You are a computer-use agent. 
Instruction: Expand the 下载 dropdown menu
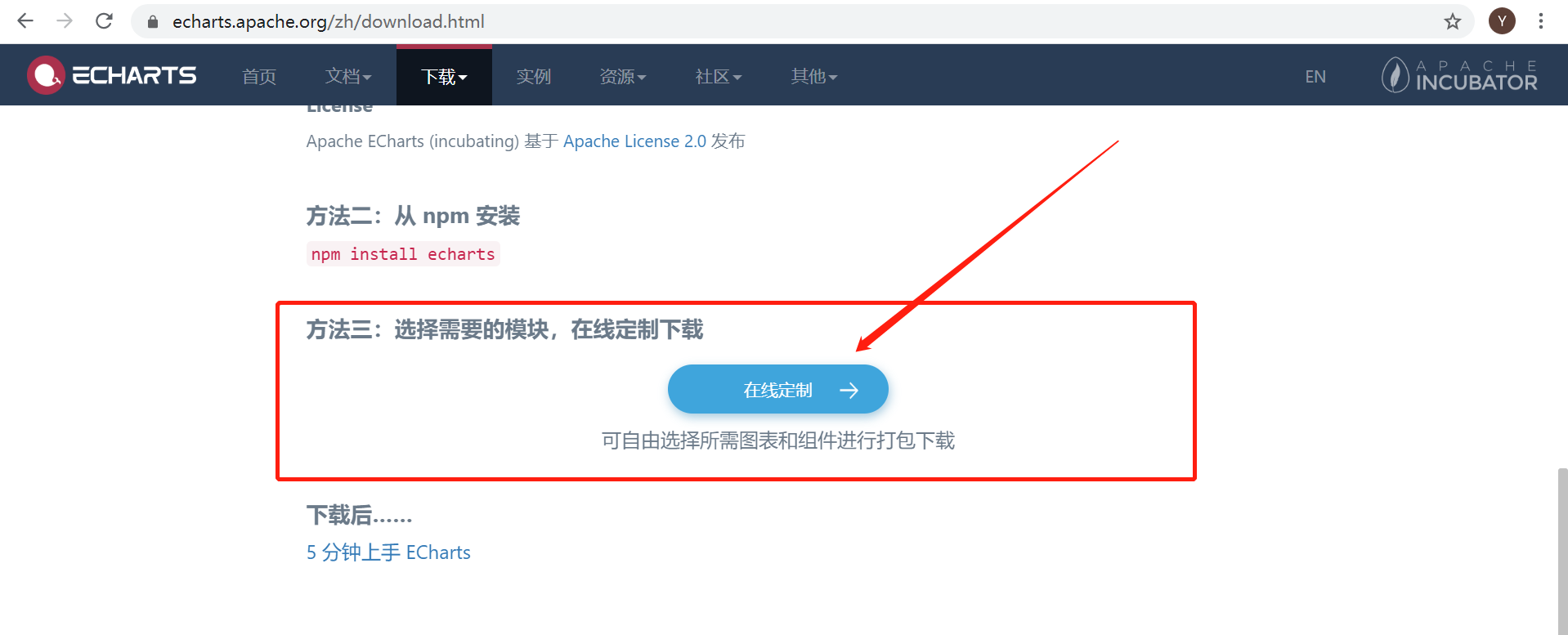coord(444,76)
